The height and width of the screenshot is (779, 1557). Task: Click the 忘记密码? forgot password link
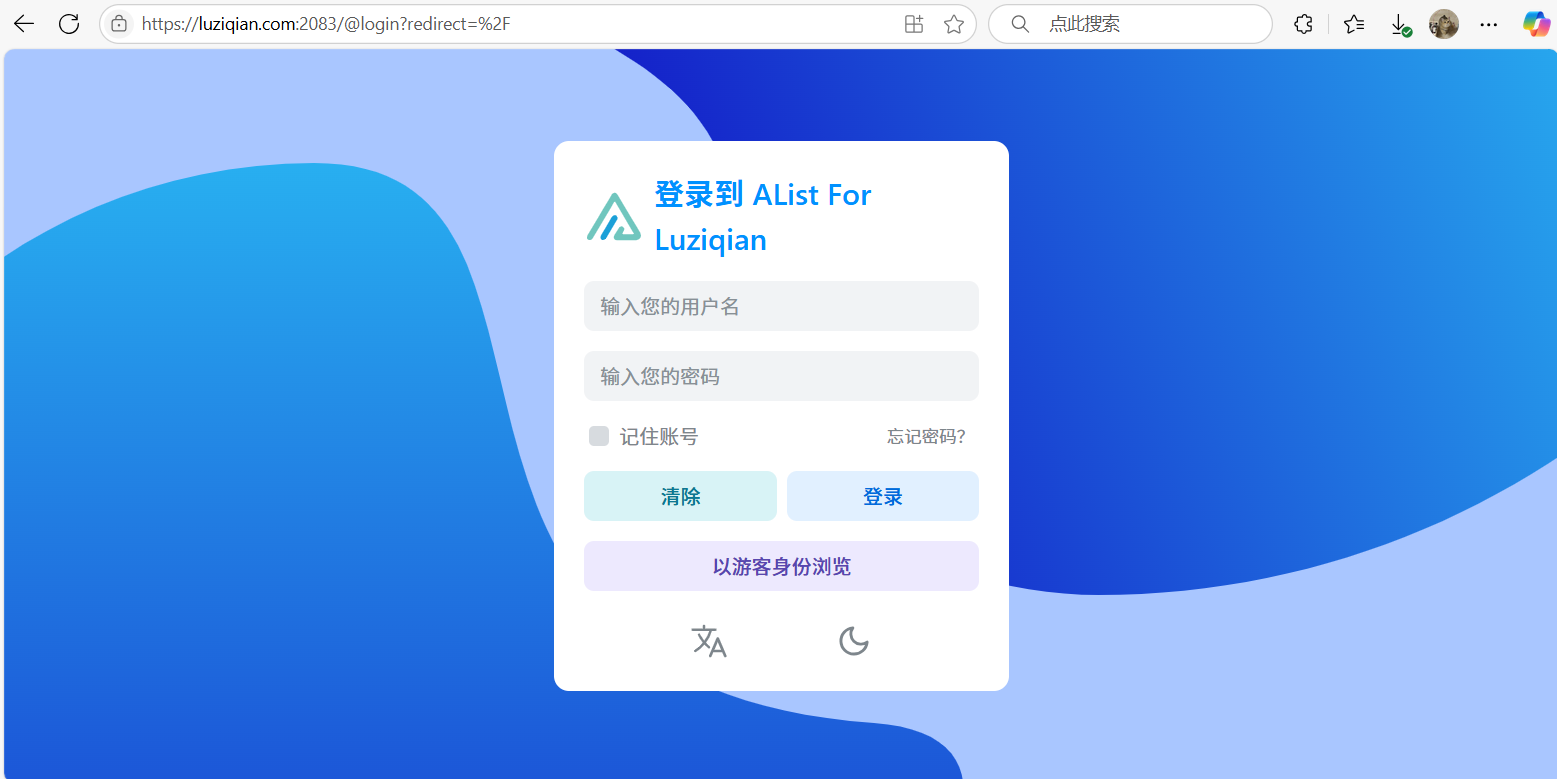926,437
